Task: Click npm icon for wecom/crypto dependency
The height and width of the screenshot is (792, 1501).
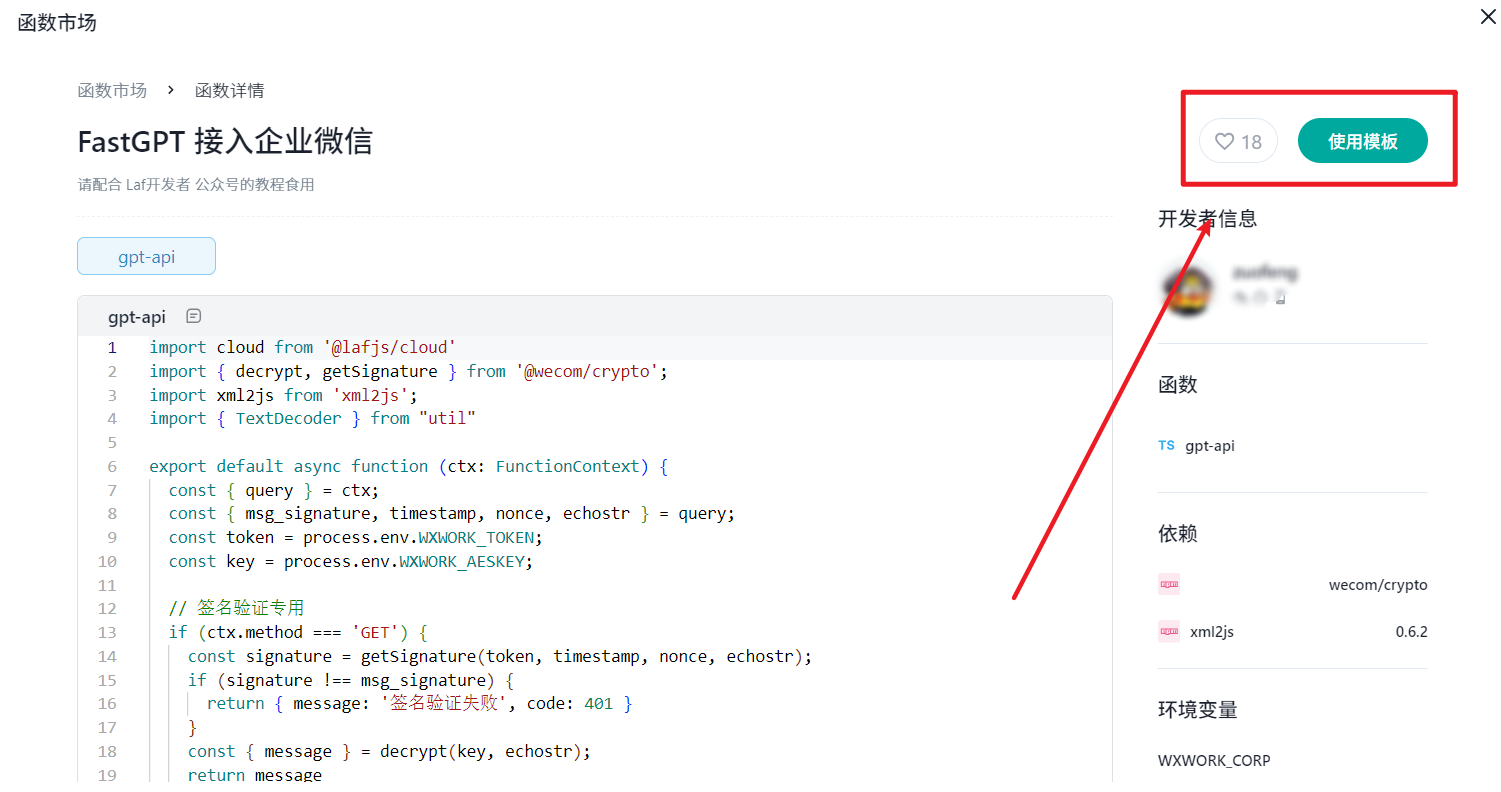Action: click(1169, 584)
